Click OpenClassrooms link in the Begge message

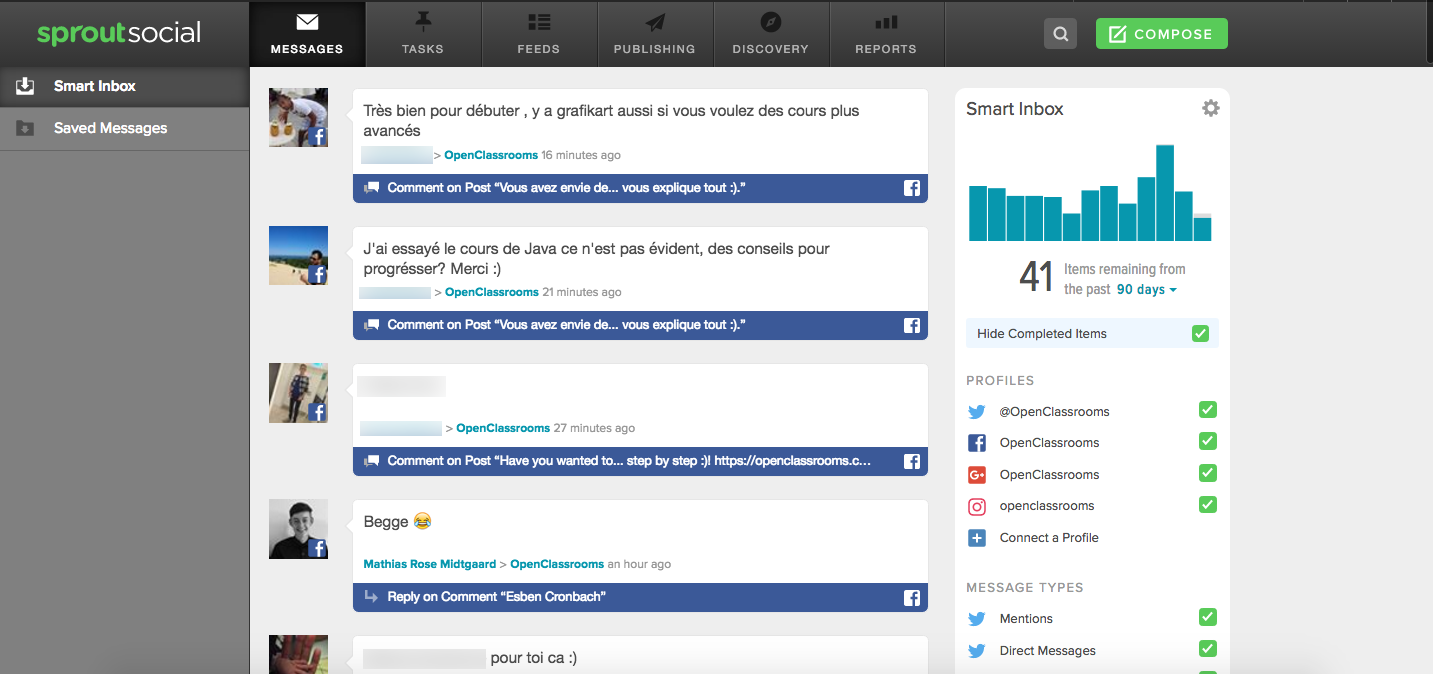[557, 564]
